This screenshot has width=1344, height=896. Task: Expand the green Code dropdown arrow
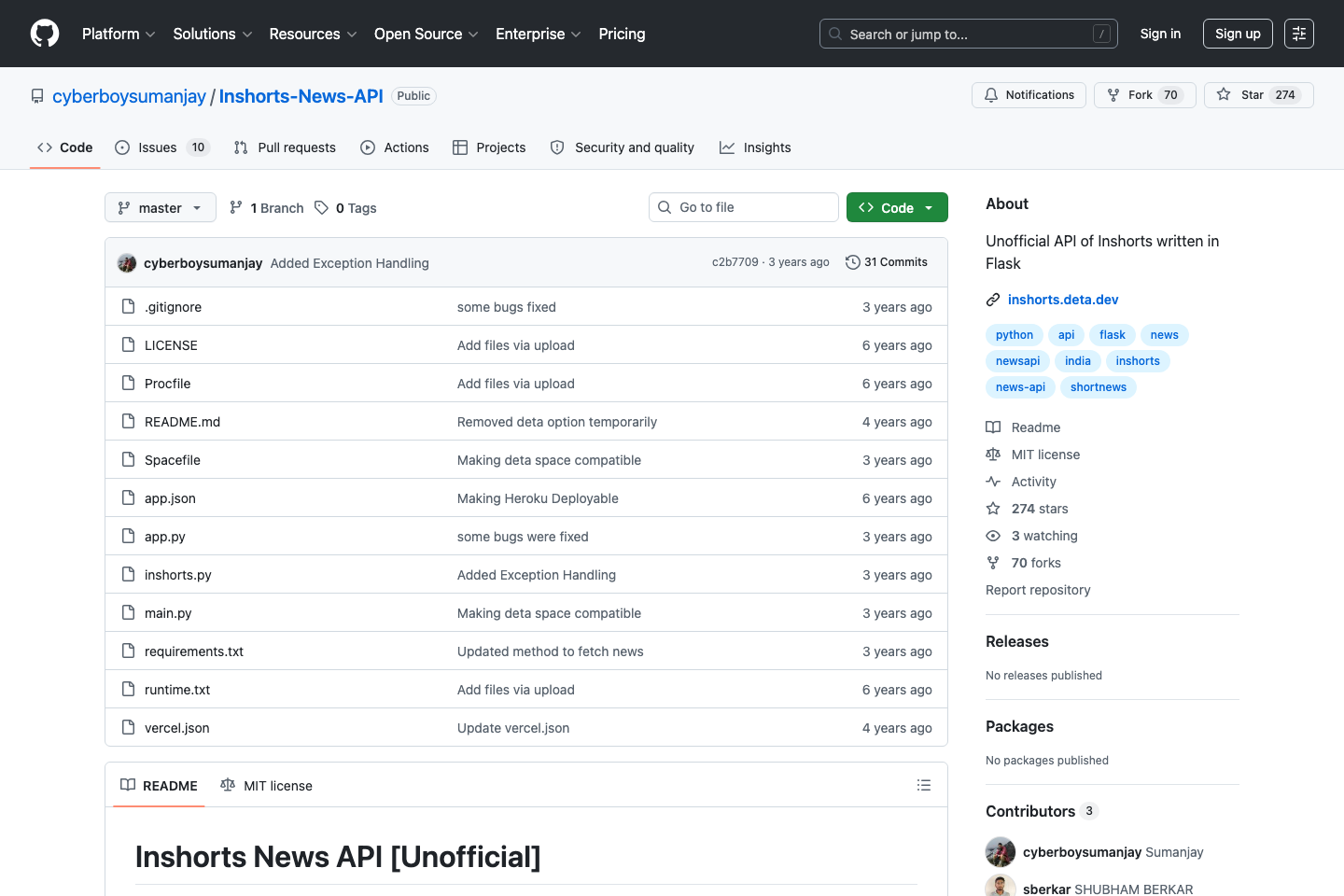929,207
